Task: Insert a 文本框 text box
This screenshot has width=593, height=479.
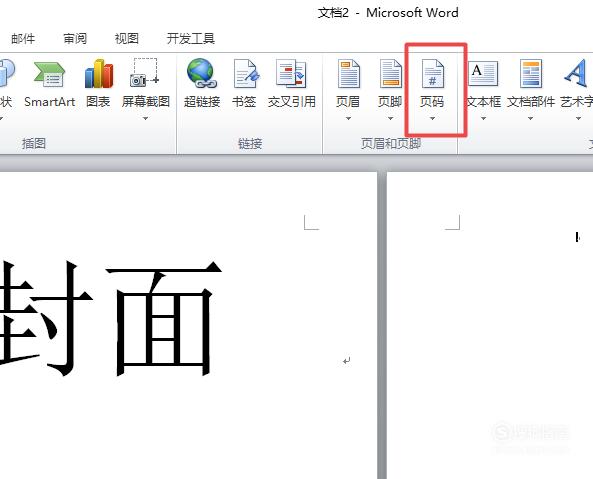Action: pyautogui.click(x=483, y=84)
